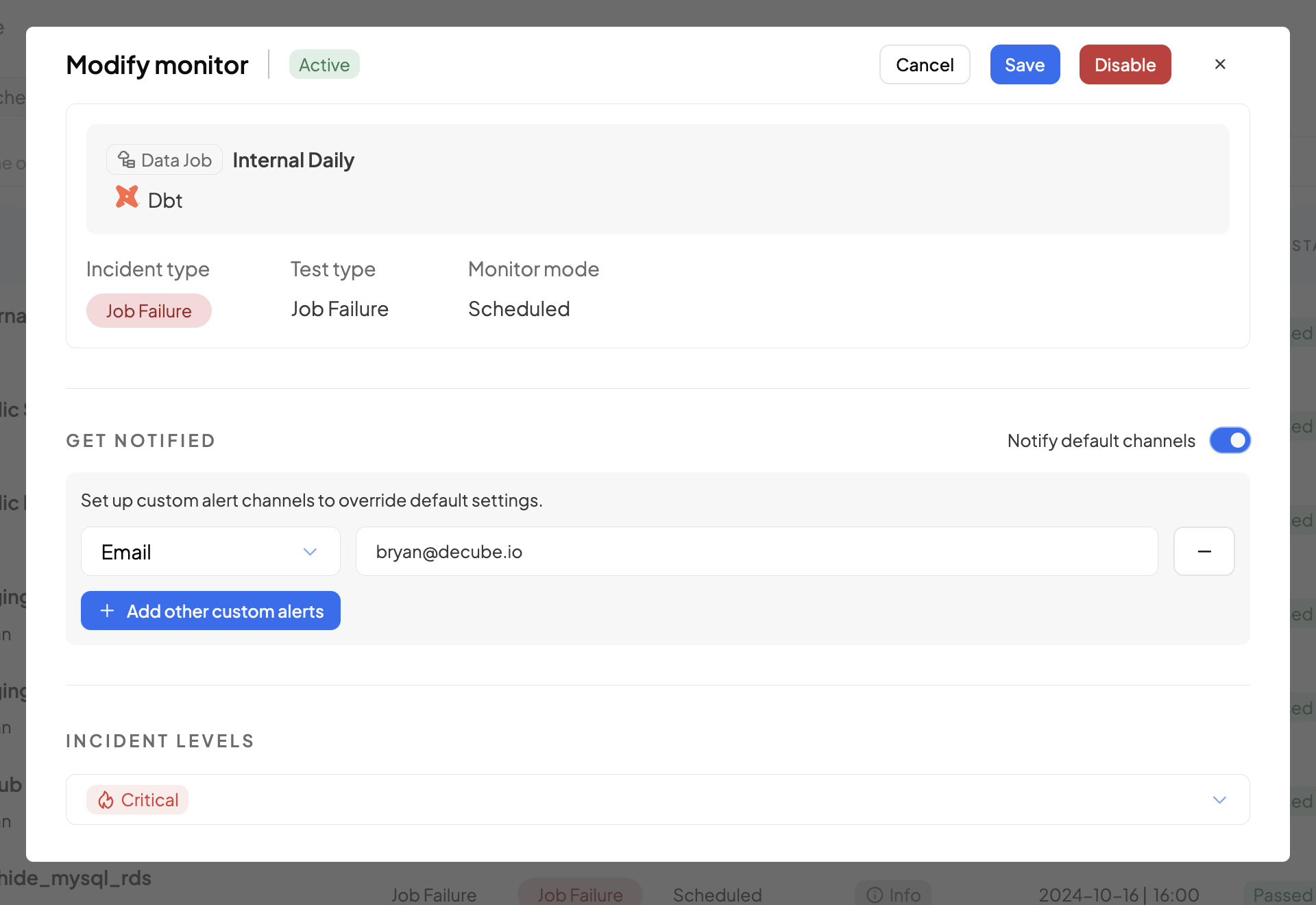Image resolution: width=1316 pixels, height=905 pixels.
Task: Save the monitor changes
Action: [1025, 64]
